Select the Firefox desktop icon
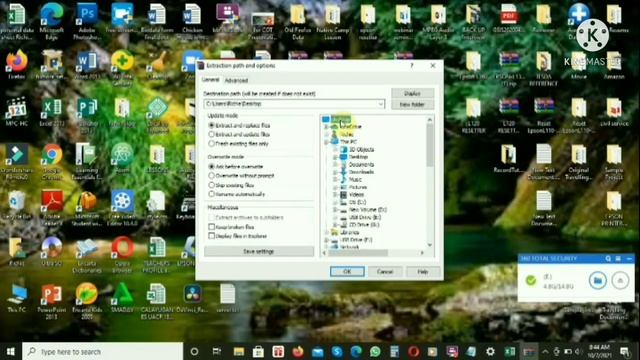The image size is (640, 360). pyautogui.click(x=17, y=64)
